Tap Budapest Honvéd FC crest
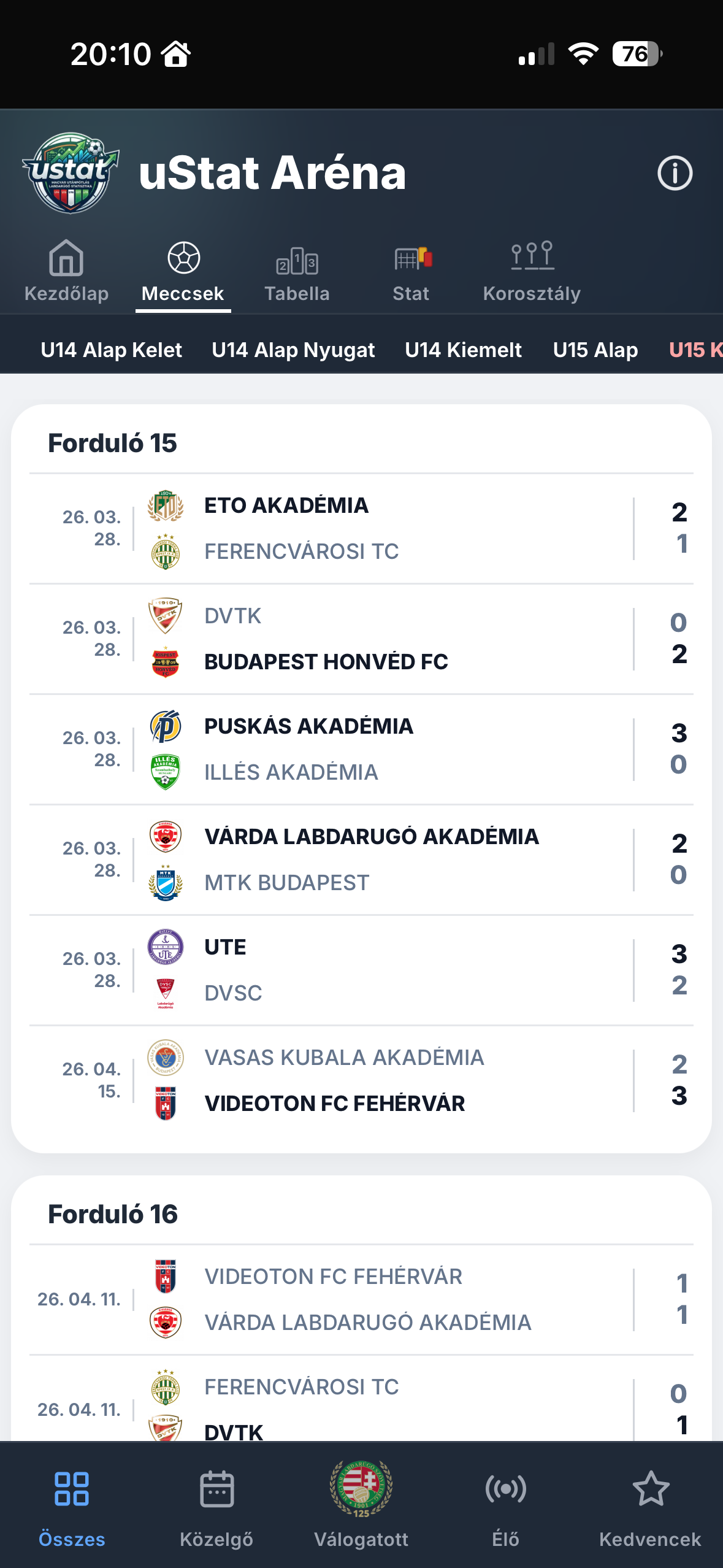Screen dimensions: 723x1568 166,662
